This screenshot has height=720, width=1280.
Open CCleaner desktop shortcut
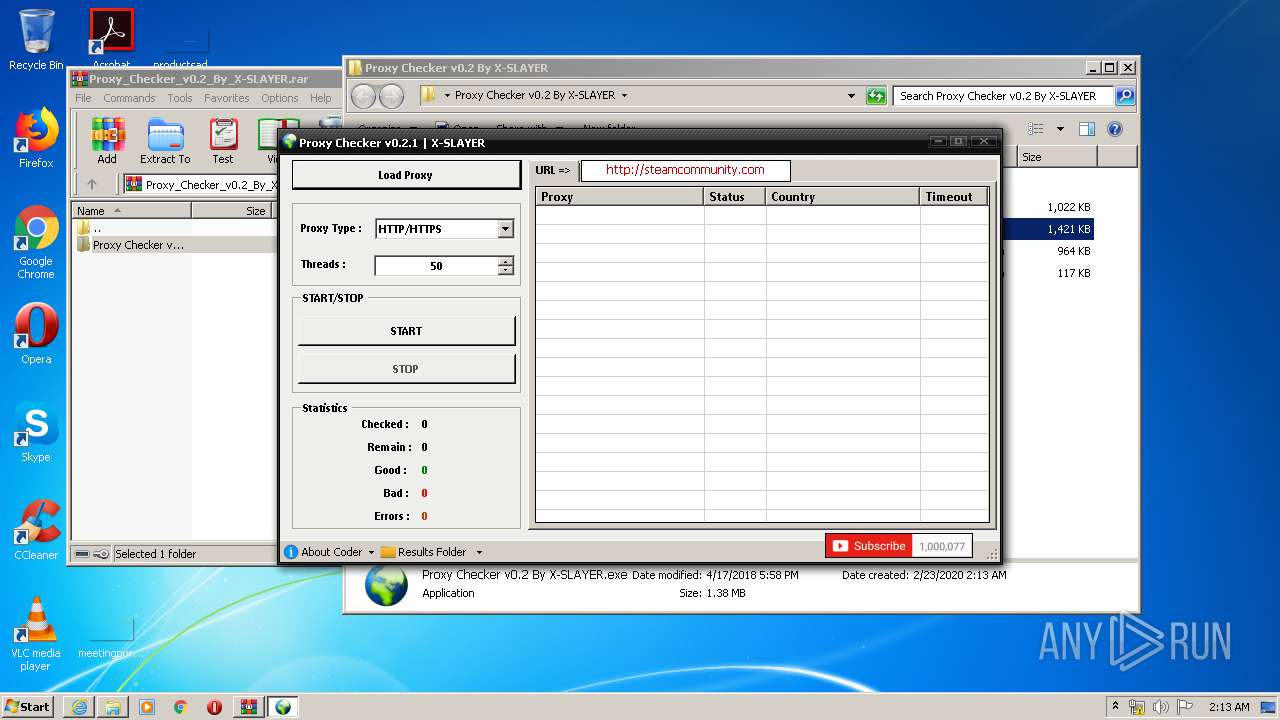coord(36,530)
